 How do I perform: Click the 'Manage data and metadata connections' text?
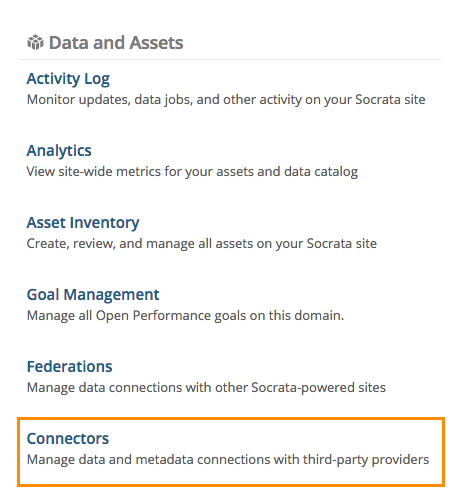pyautogui.click(x=228, y=460)
